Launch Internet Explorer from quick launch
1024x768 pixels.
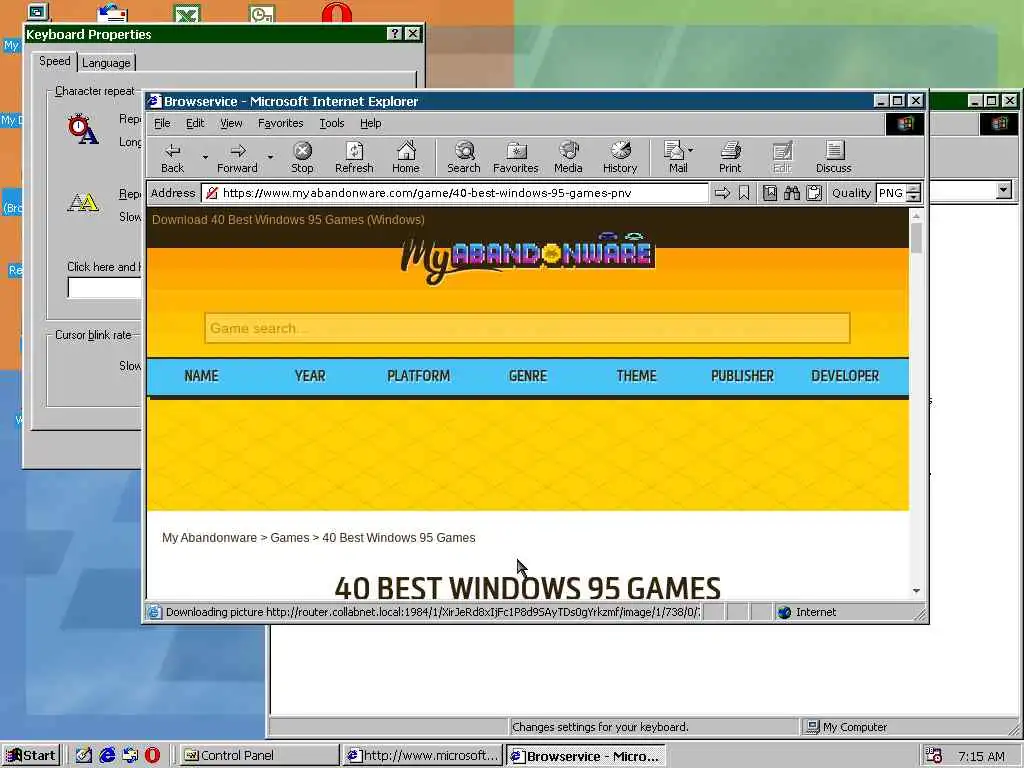pyautogui.click(x=106, y=755)
